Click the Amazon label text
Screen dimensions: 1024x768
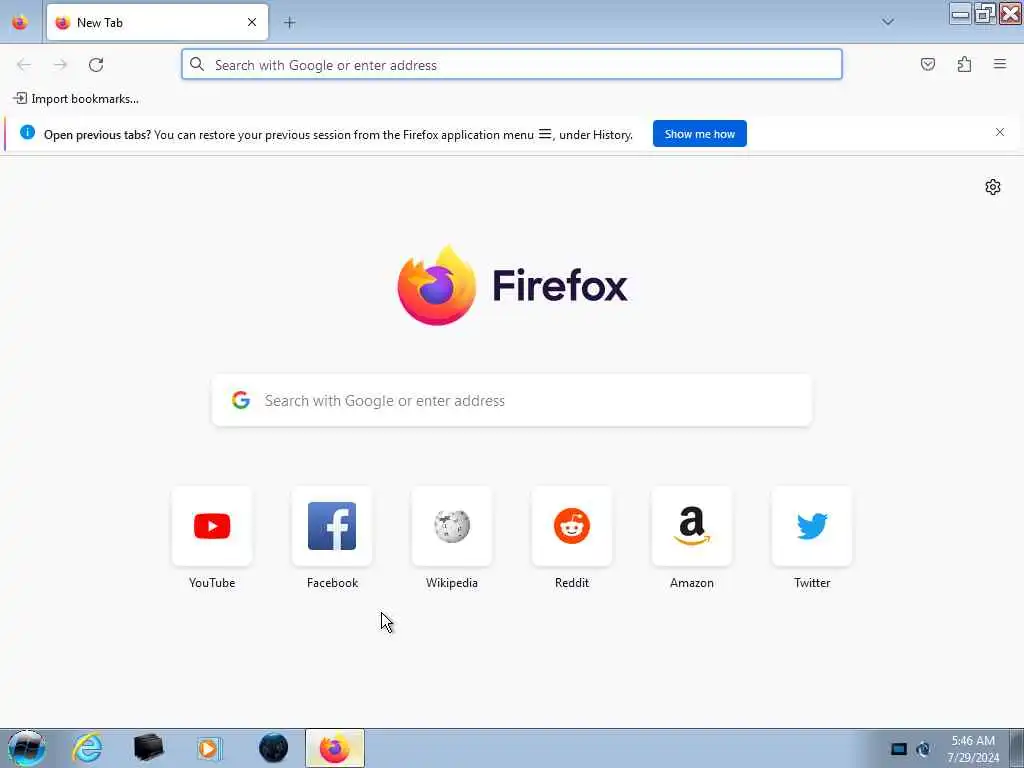click(692, 583)
